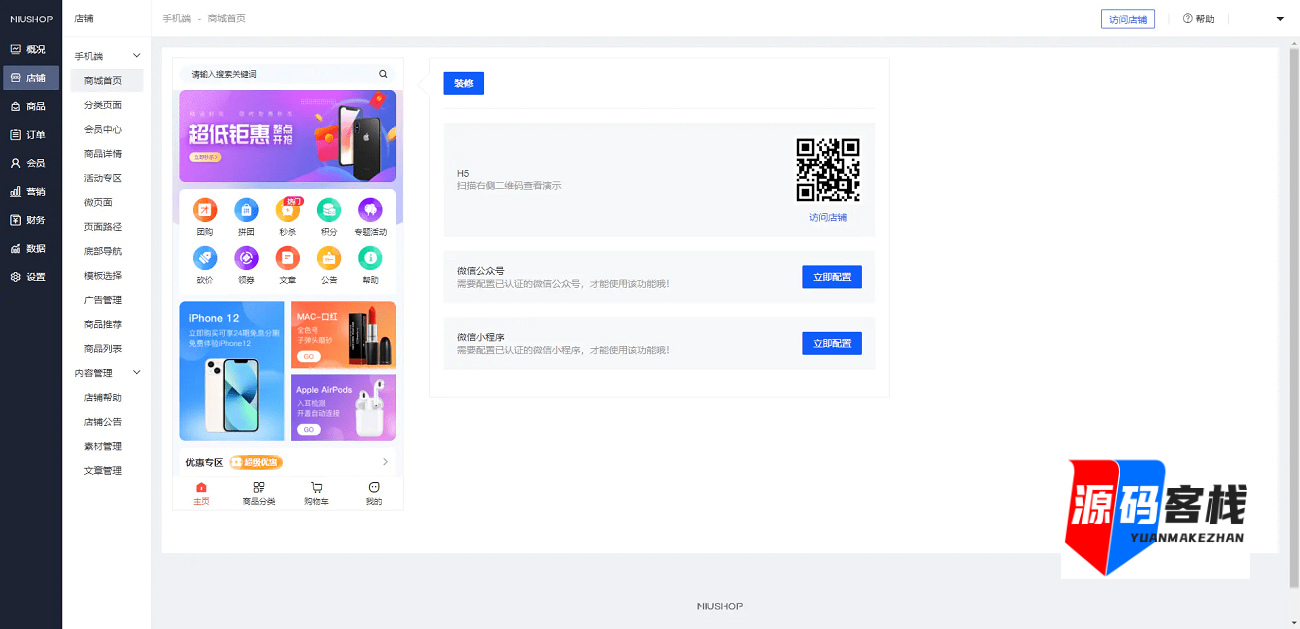
Task: Click the magnifier search icon in preview
Action: (x=383, y=74)
